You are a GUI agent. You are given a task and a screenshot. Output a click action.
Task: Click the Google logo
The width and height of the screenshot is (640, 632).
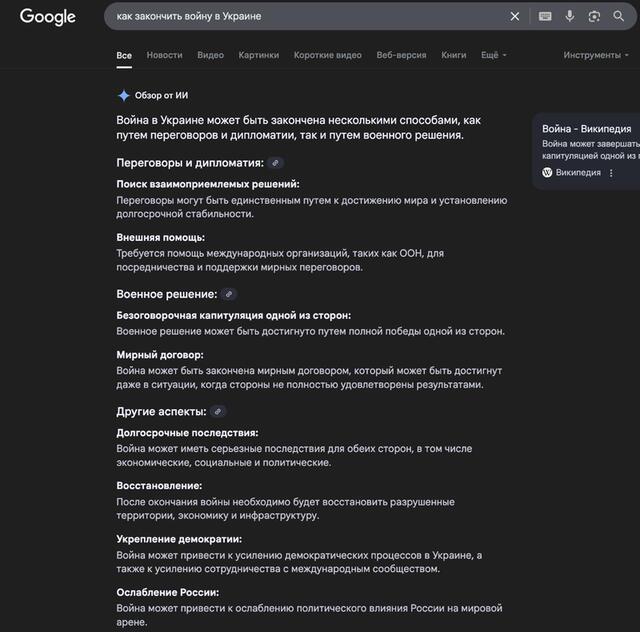(47, 17)
